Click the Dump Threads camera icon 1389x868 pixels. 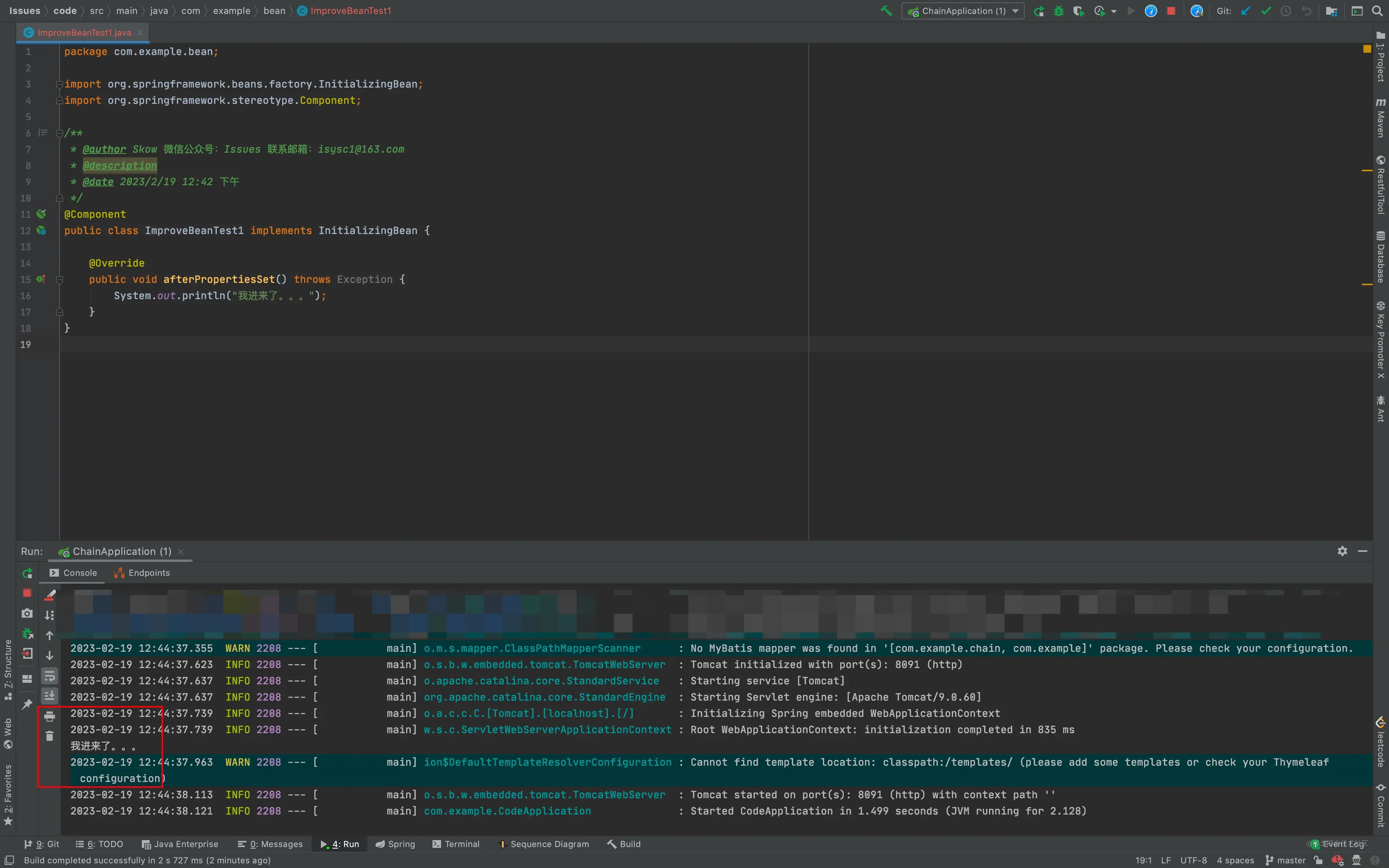[x=27, y=614]
